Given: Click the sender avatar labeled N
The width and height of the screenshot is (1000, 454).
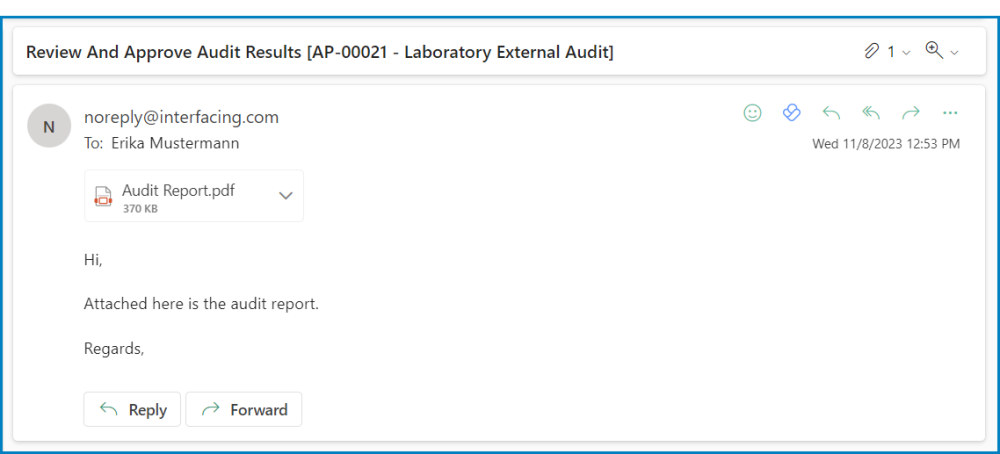Looking at the screenshot, I should [x=48, y=126].
